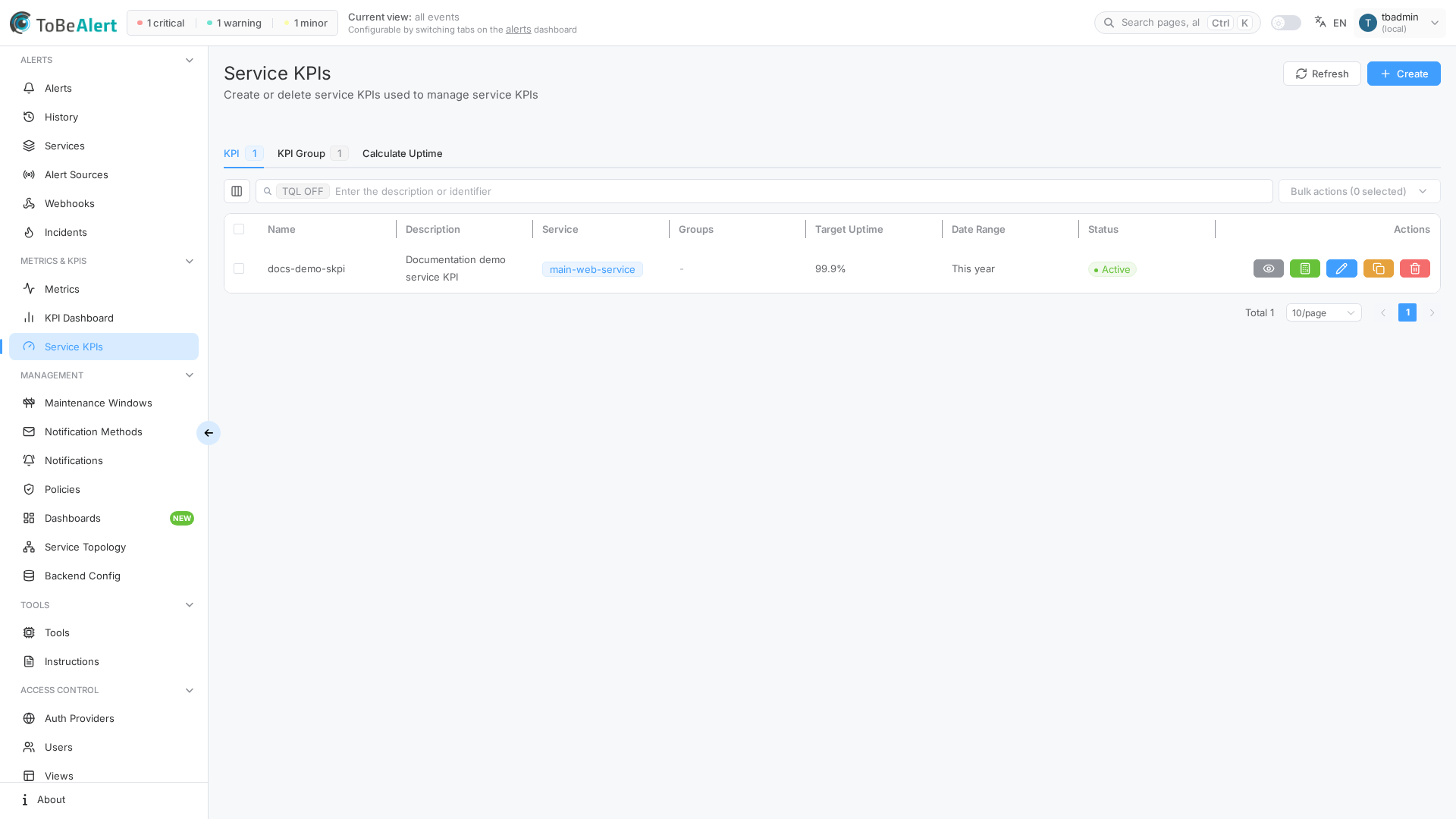Go to Webhooks in the sidebar
The width and height of the screenshot is (1456, 819).
(104, 203)
